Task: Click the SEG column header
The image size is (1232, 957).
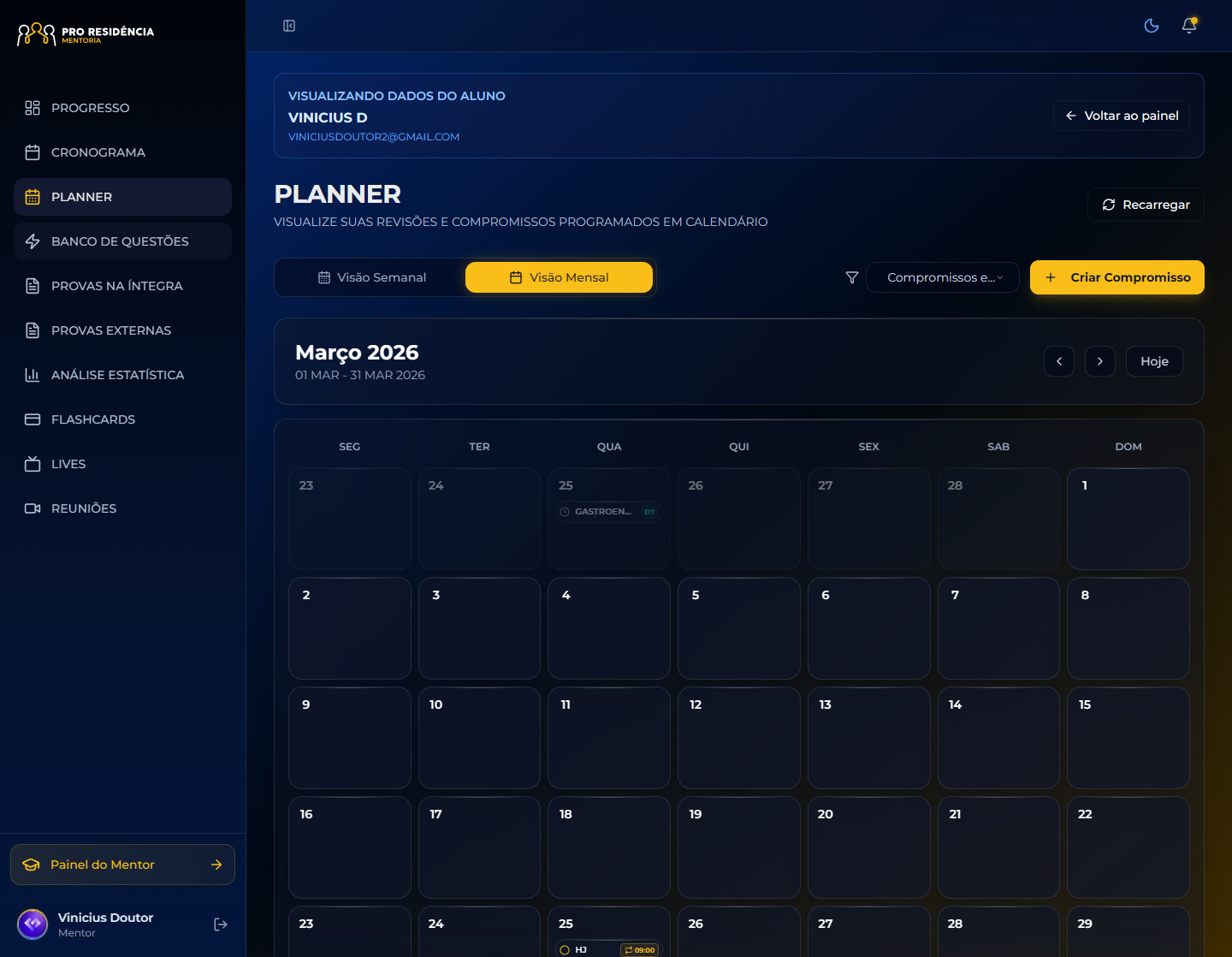Action: click(350, 447)
